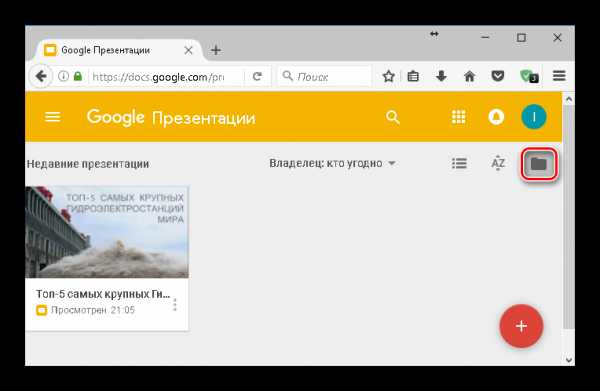Viewport: 600px width, 391px height.
Task: Bookmark this page with the star icon
Action: click(388, 76)
